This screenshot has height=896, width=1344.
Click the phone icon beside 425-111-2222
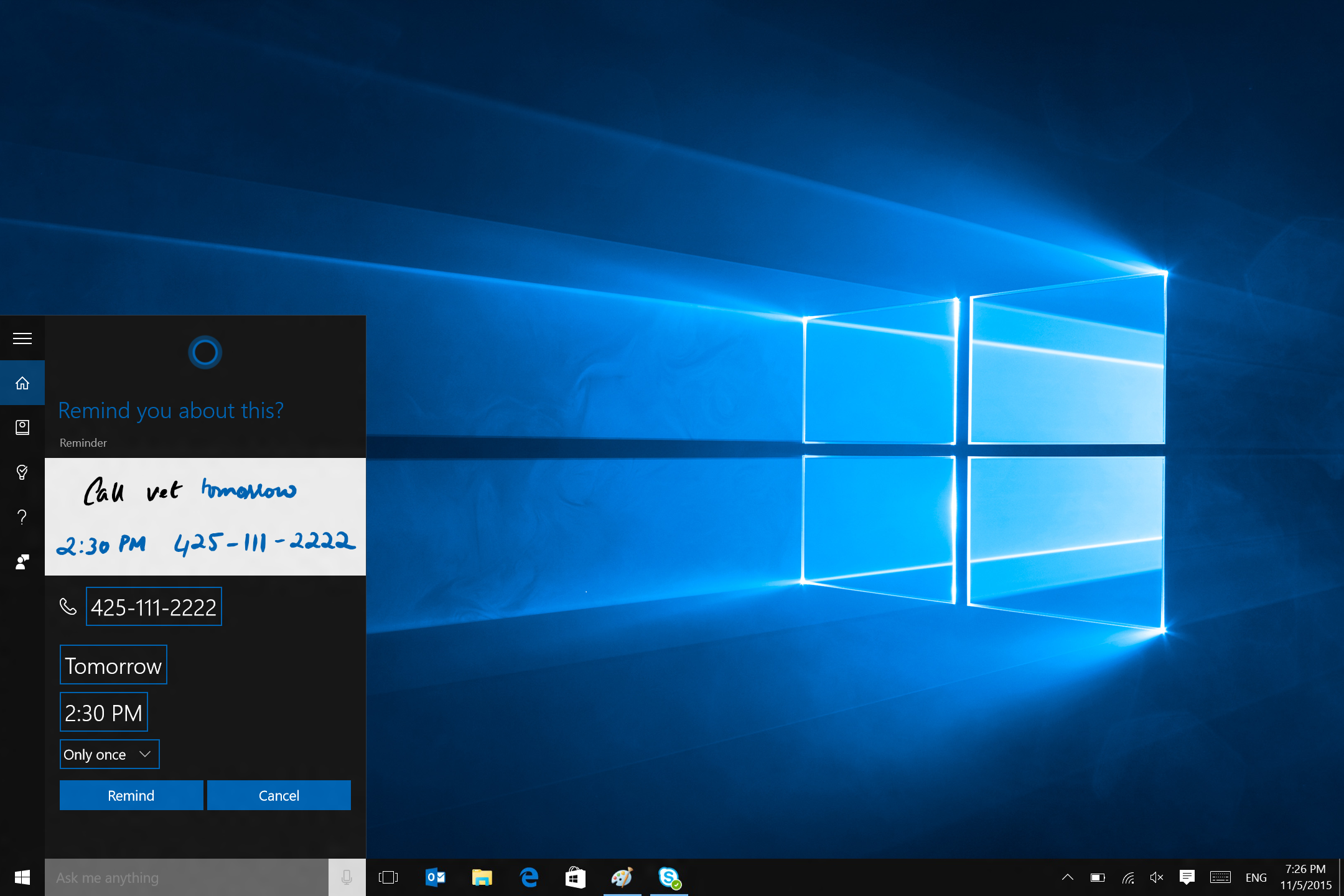point(68,606)
